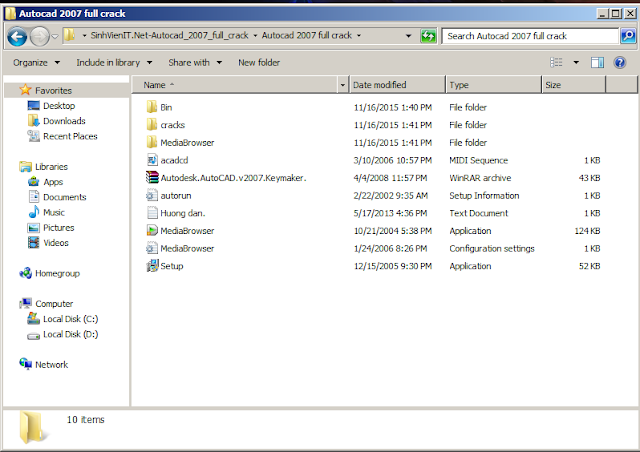Change your view icon in toolbar
The height and width of the screenshot is (452, 640).
[556, 62]
